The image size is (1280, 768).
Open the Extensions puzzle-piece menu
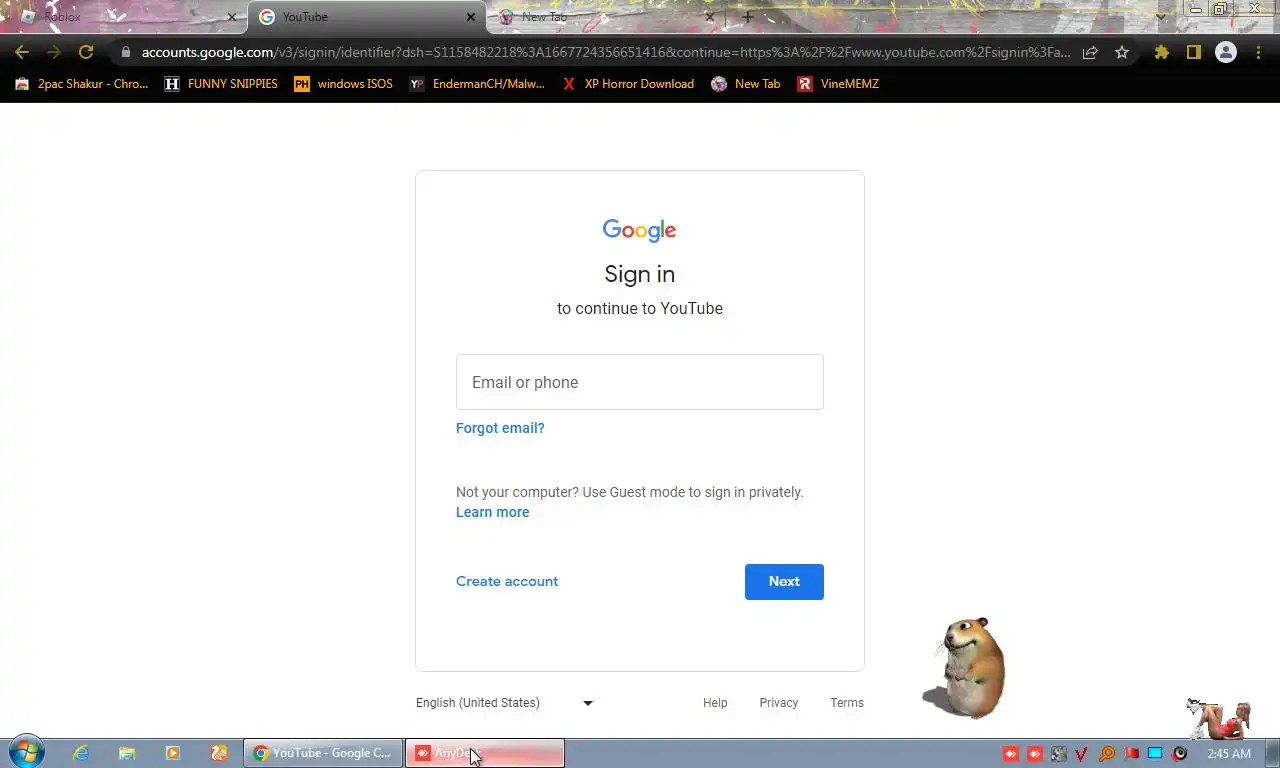[1161, 52]
